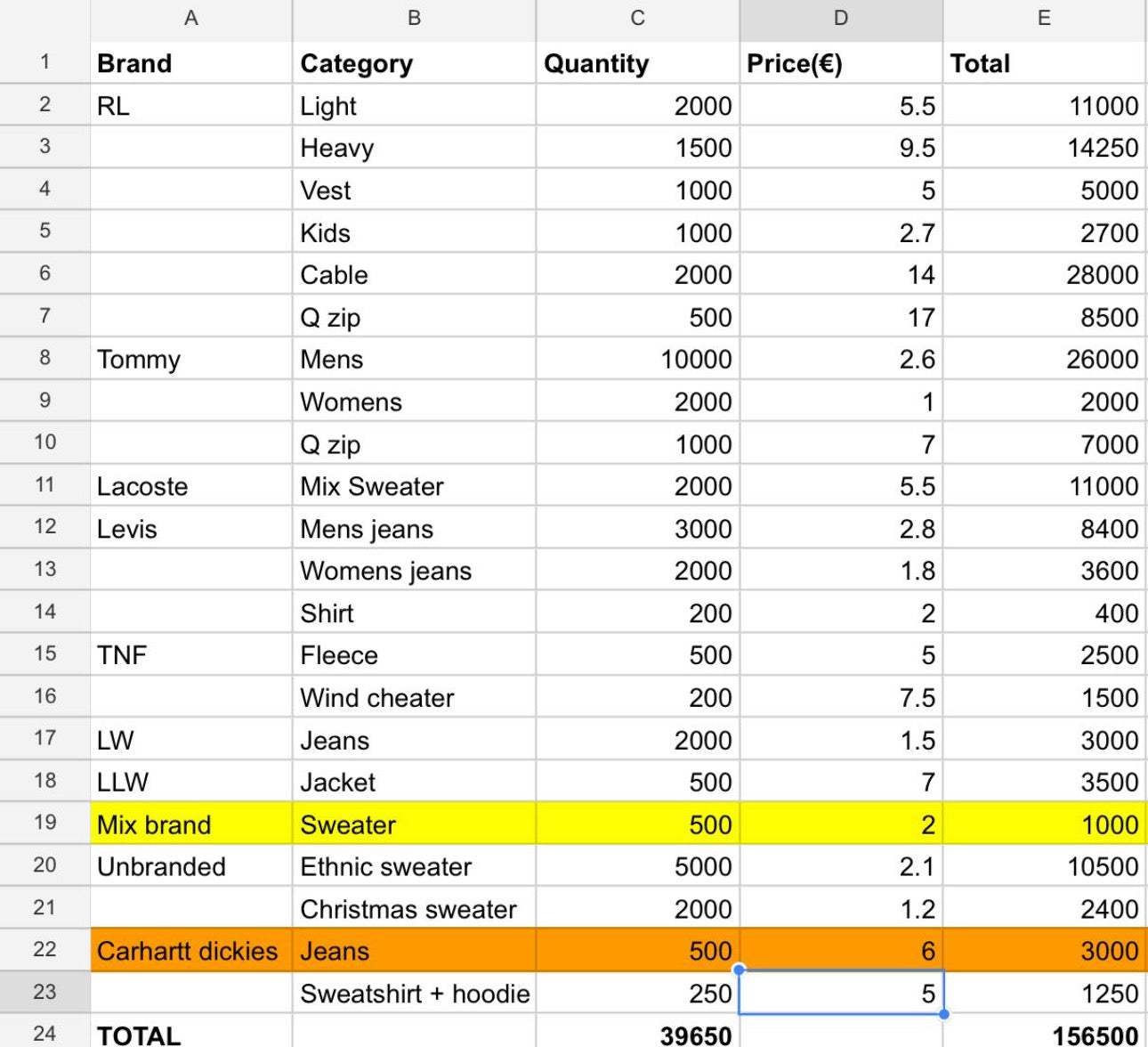Click the Brand header cell
1148x1047 pixels.
coord(191,63)
